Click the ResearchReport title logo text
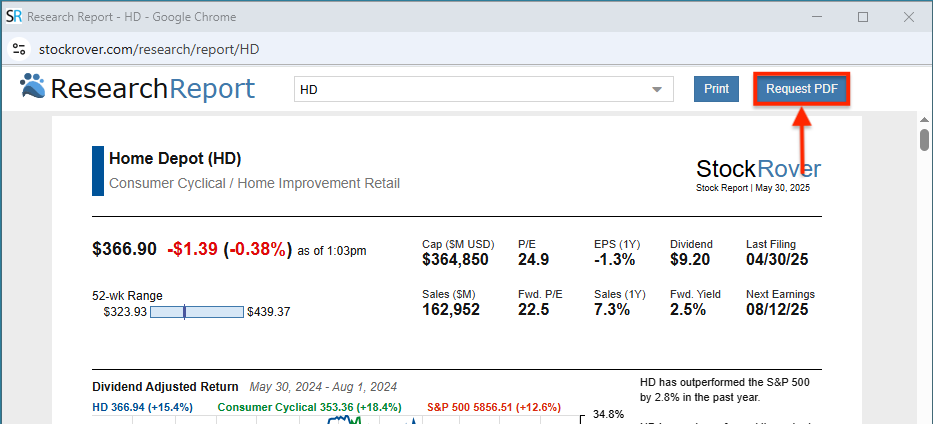933x424 pixels. [x=154, y=89]
